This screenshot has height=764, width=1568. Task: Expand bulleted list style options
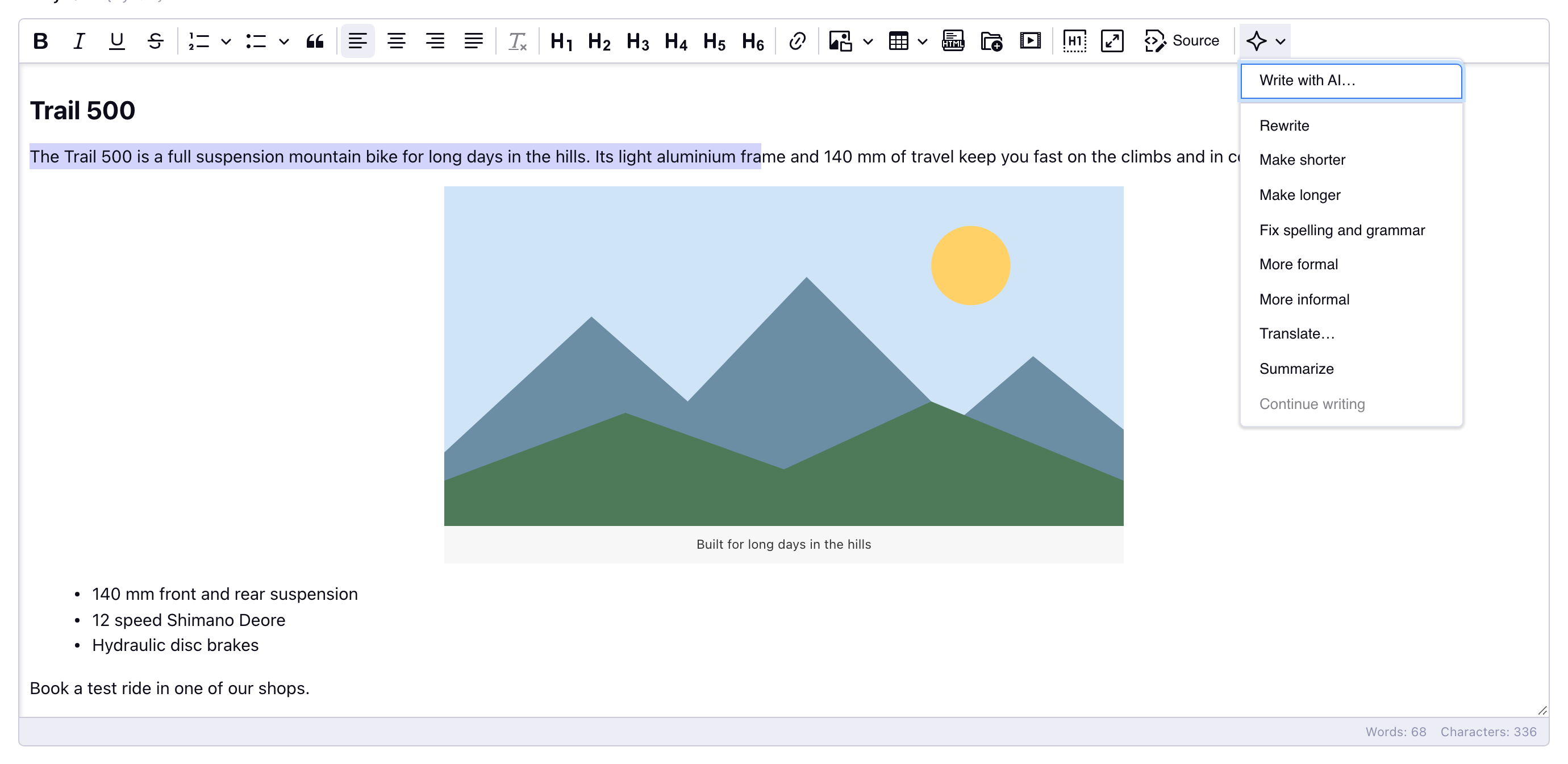(x=283, y=41)
